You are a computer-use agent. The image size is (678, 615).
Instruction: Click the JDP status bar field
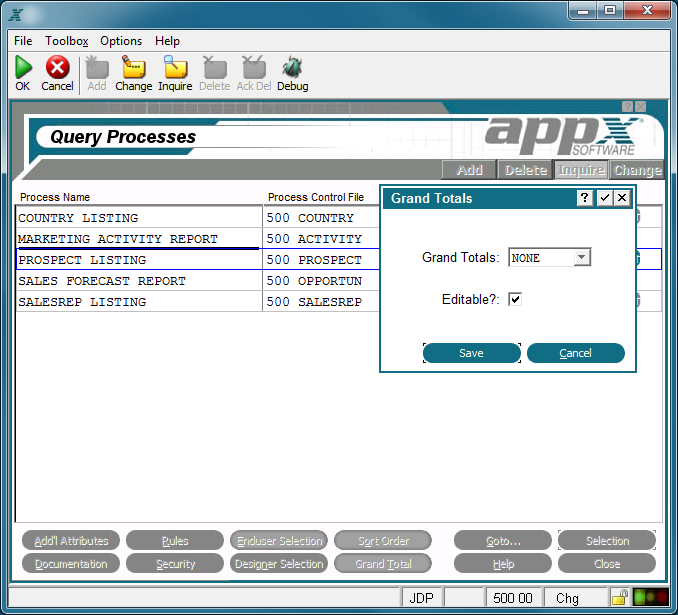tap(421, 598)
